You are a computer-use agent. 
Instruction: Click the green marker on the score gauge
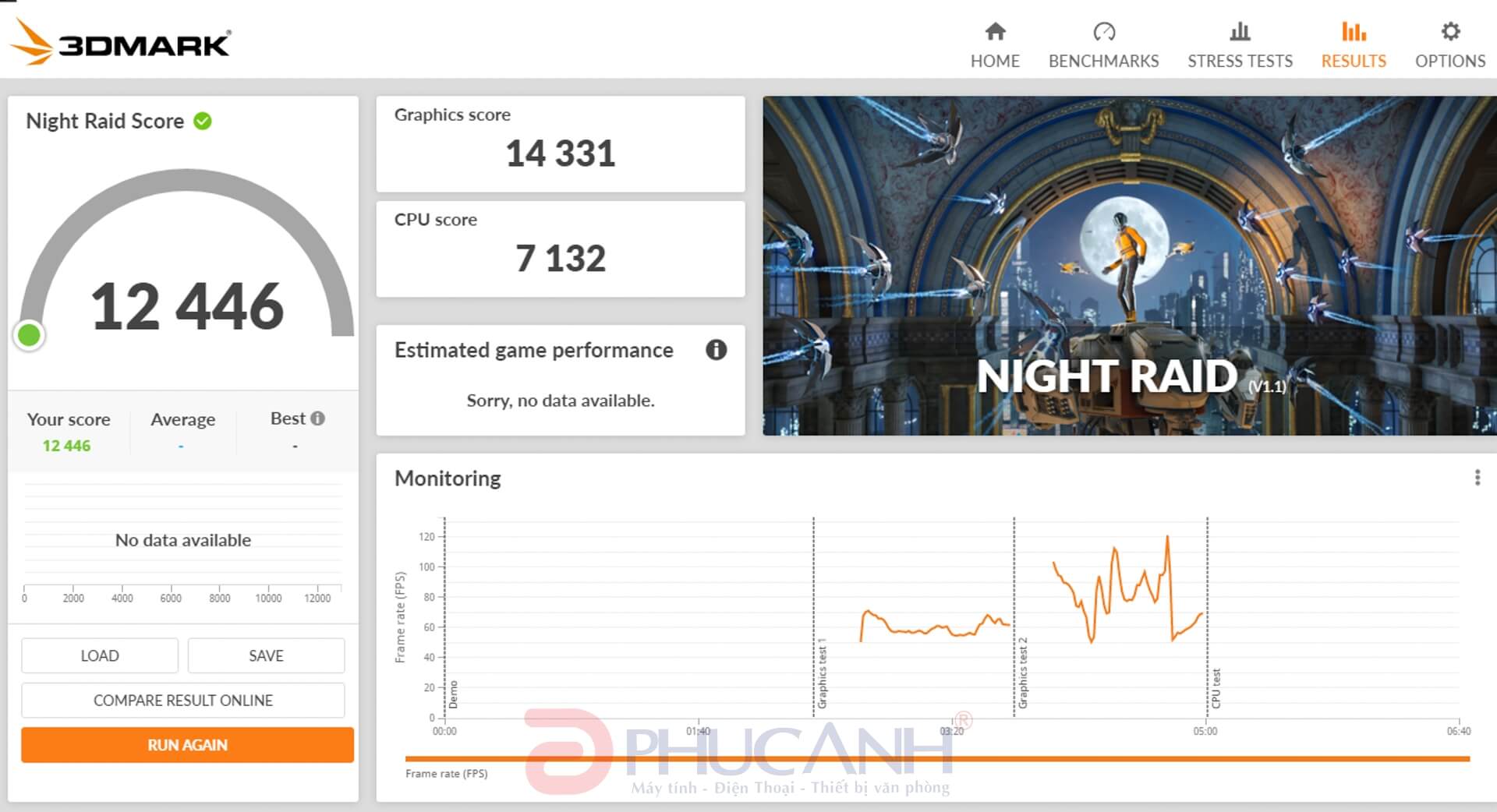(x=30, y=335)
